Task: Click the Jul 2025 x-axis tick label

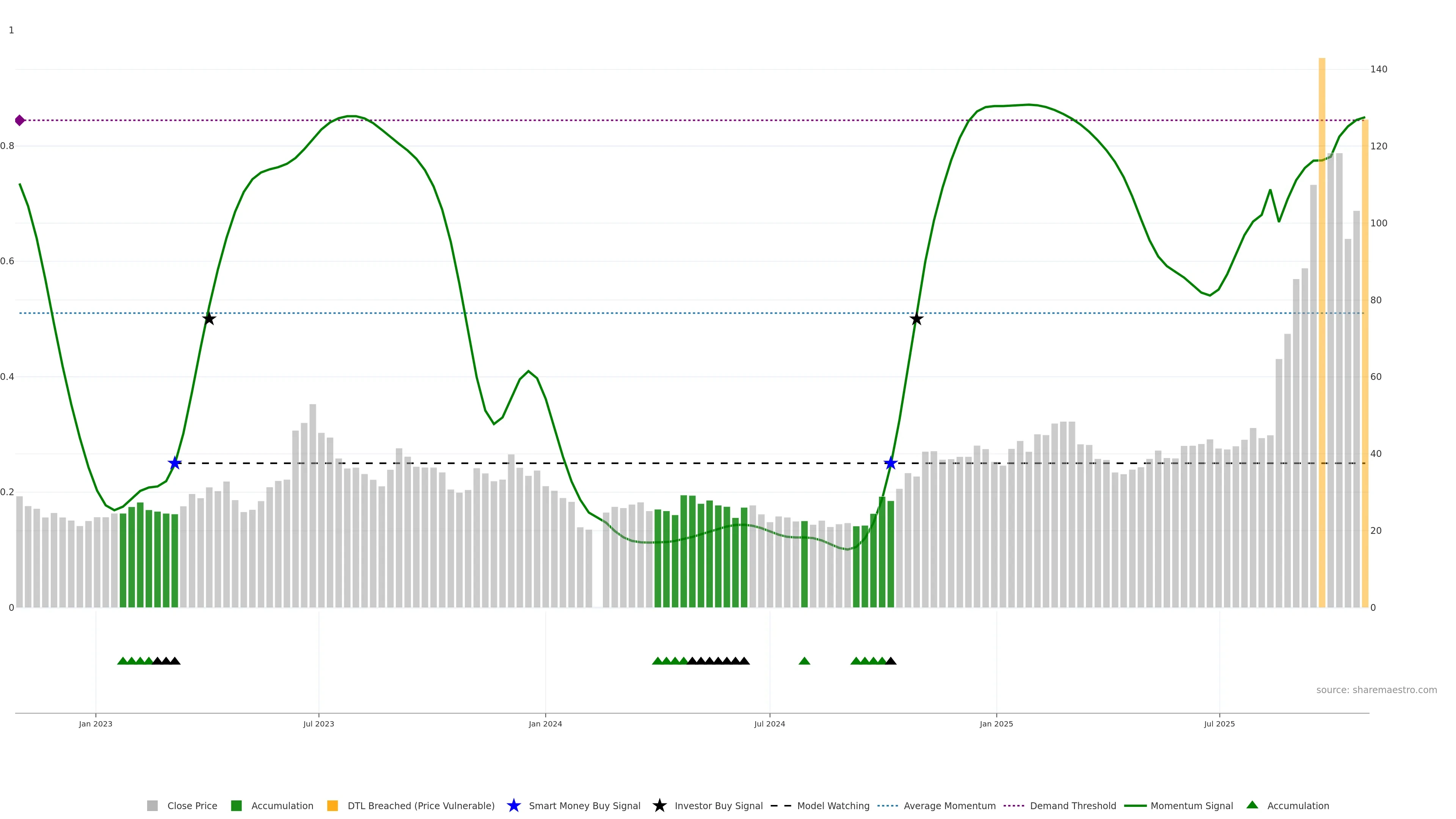Action: pos(1219,723)
